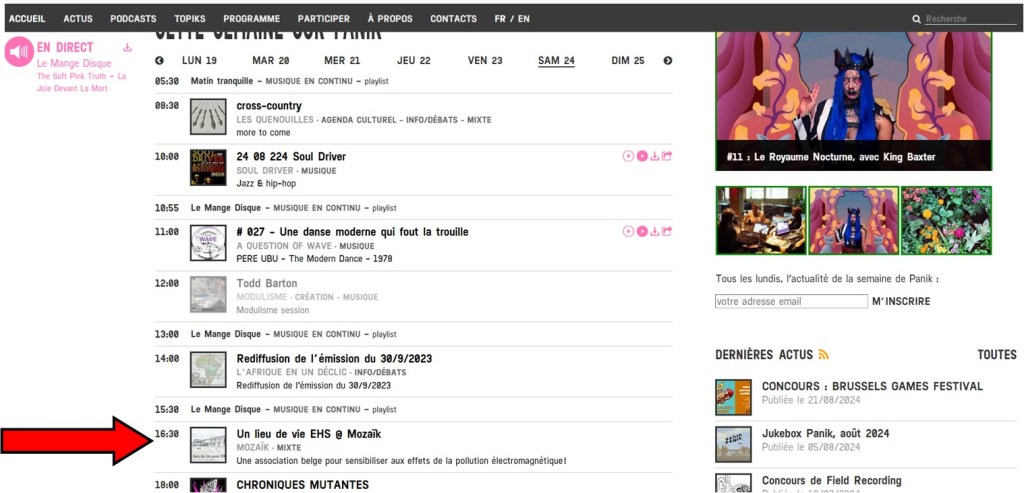Play the Soul Driver episode
The height and width of the screenshot is (493, 1024).
[x=642, y=156]
